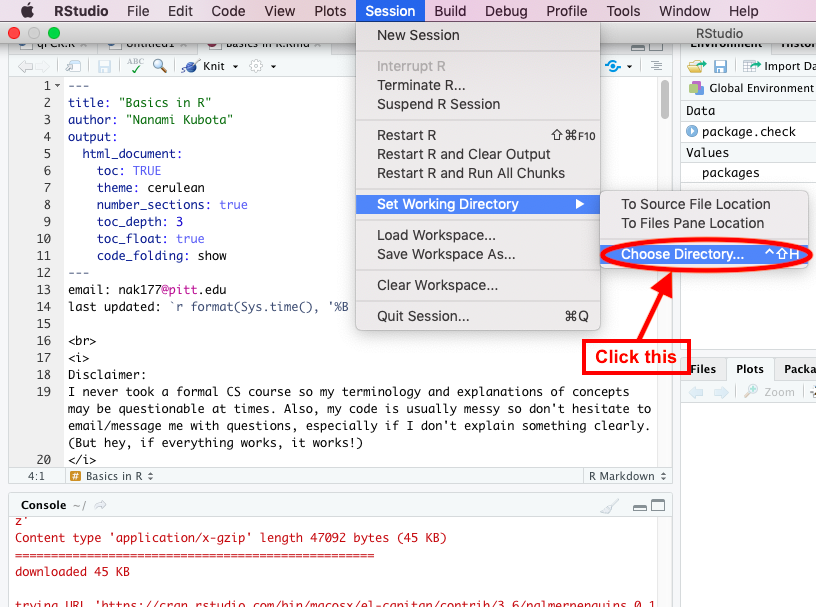Click the Restart R menu item
The width and height of the screenshot is (816, 607).
click(478, 135)
